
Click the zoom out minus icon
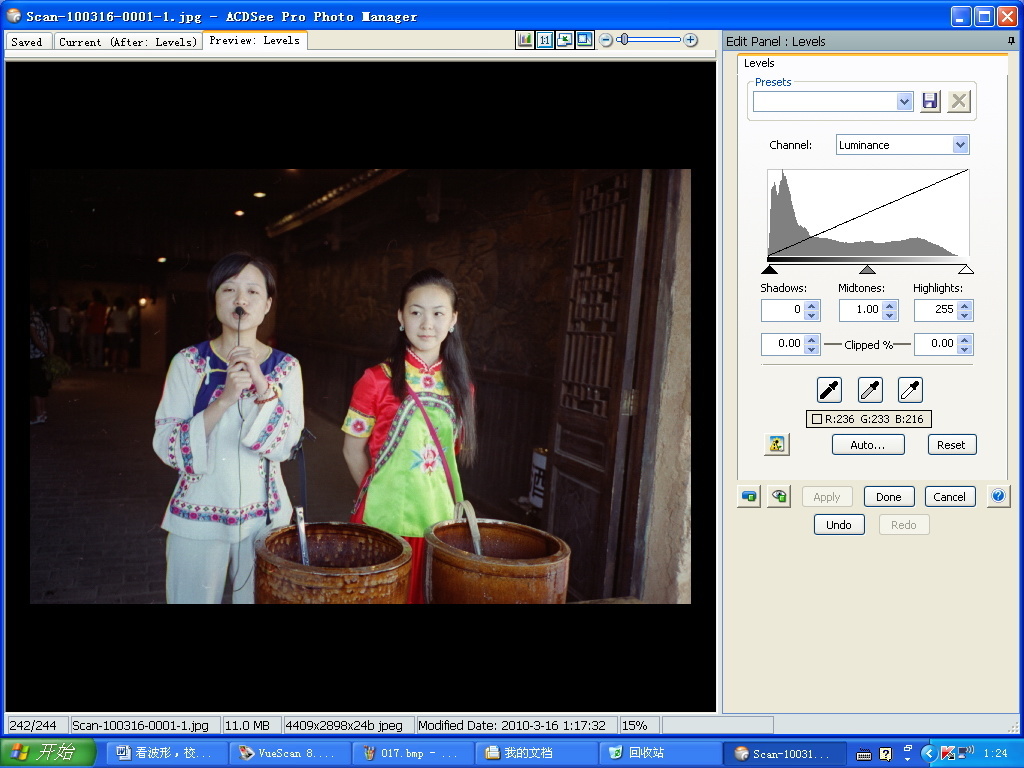607,40
